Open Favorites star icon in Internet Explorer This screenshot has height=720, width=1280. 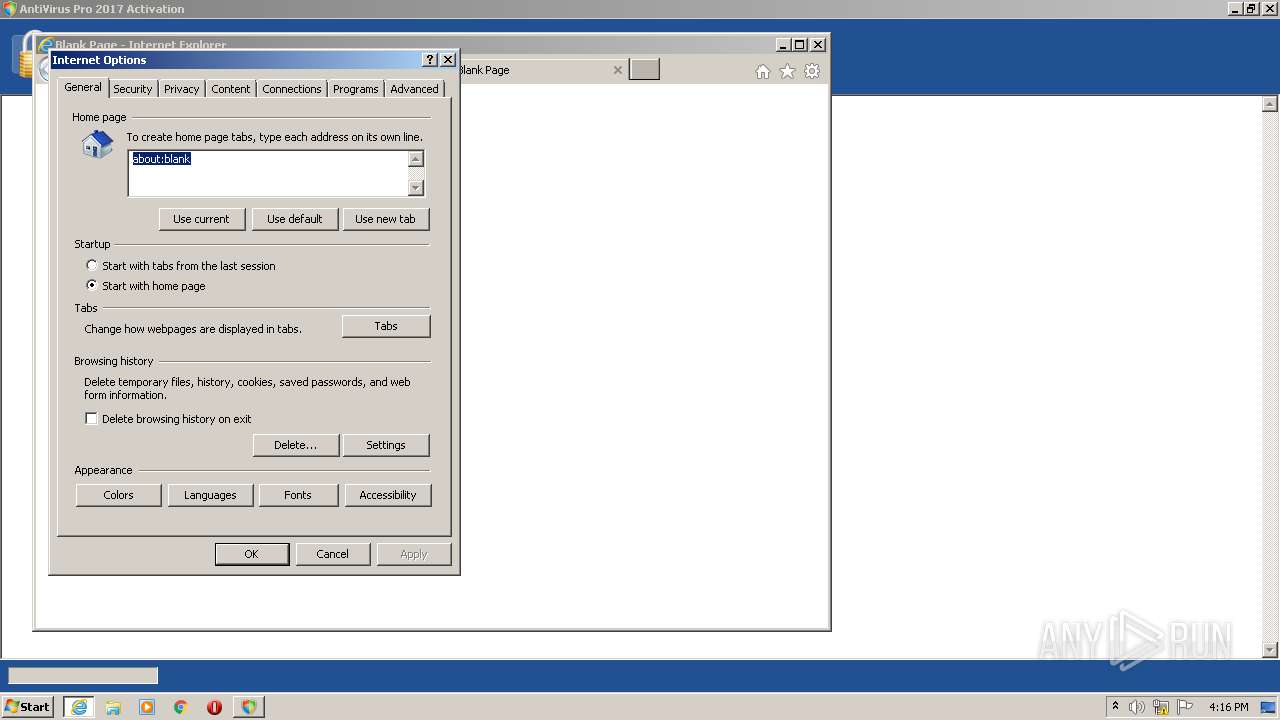coord(787,71)
